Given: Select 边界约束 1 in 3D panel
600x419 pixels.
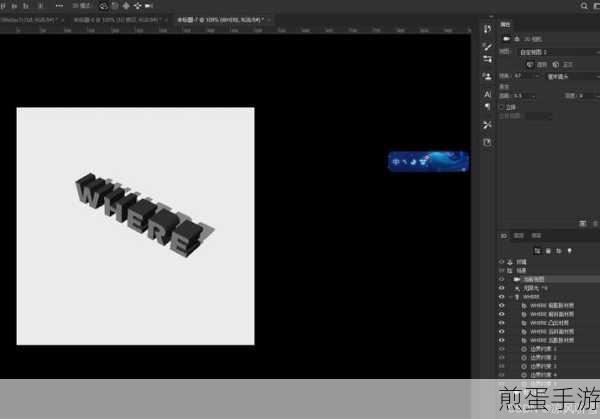Looking at the screenshot, I should pyautogui.click(x=549, y=349).
